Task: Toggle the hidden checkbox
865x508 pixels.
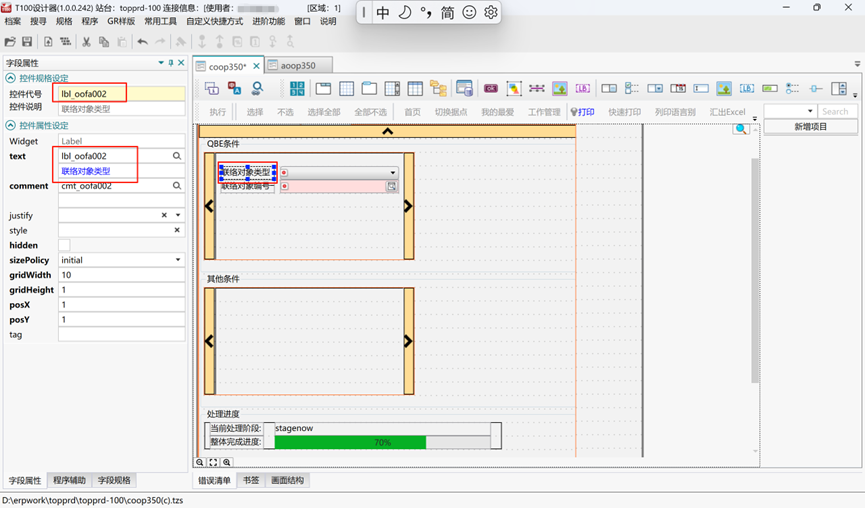Action: [x=65, y=245]
